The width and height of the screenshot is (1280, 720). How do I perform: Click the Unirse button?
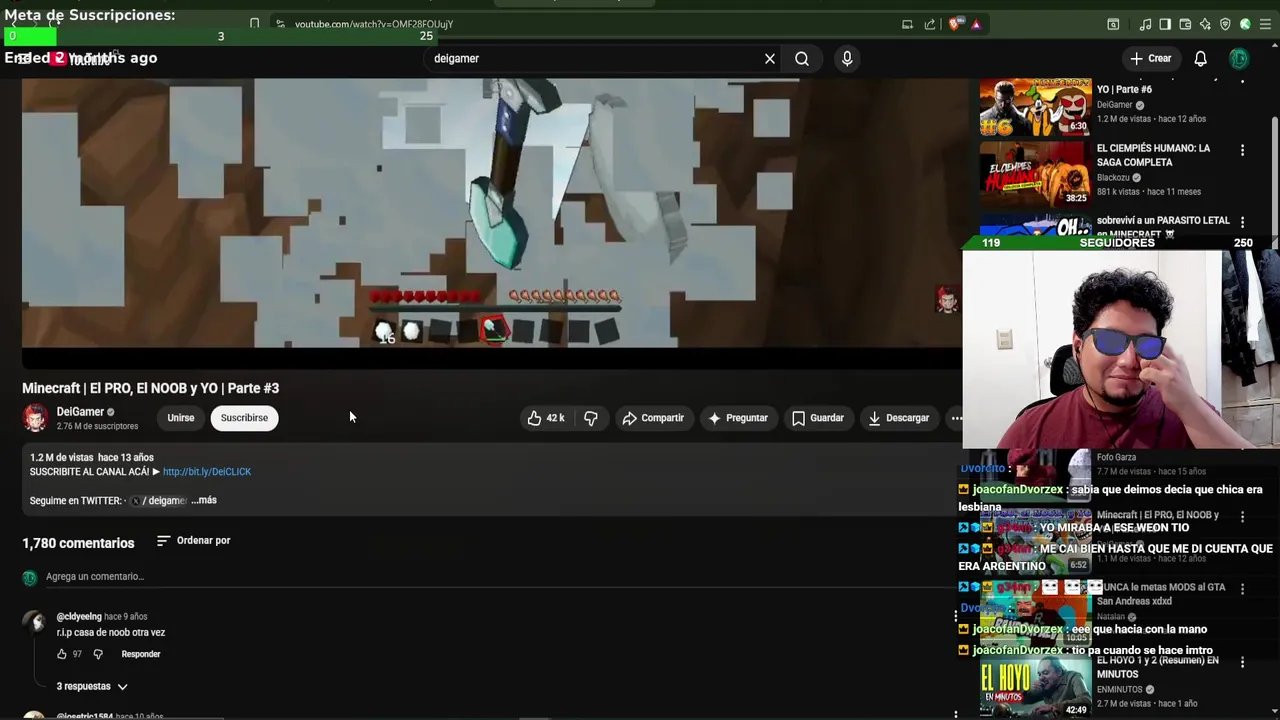[x=181, y=418]
